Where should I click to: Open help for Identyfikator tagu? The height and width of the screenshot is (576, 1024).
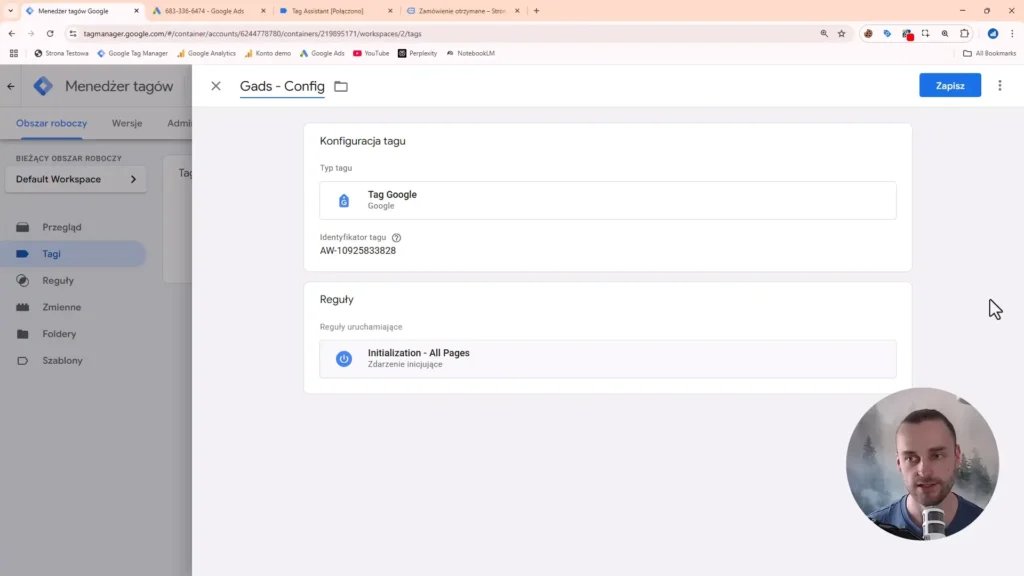396,238
